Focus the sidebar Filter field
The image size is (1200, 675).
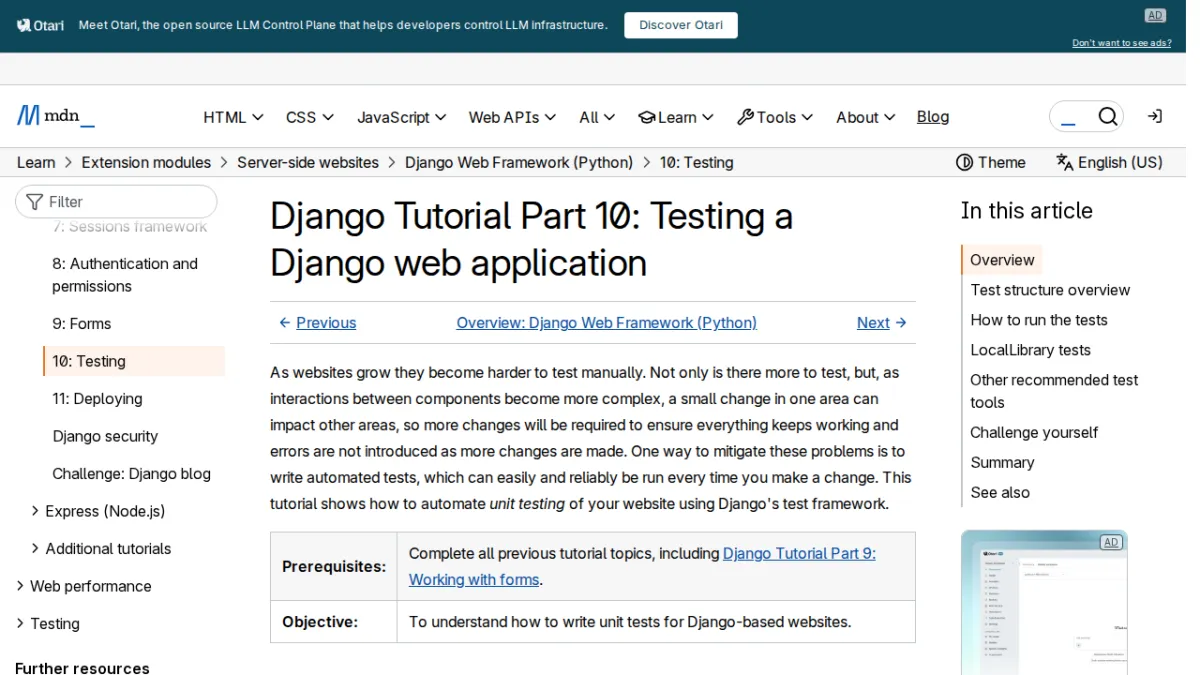(x=116, y=202)
